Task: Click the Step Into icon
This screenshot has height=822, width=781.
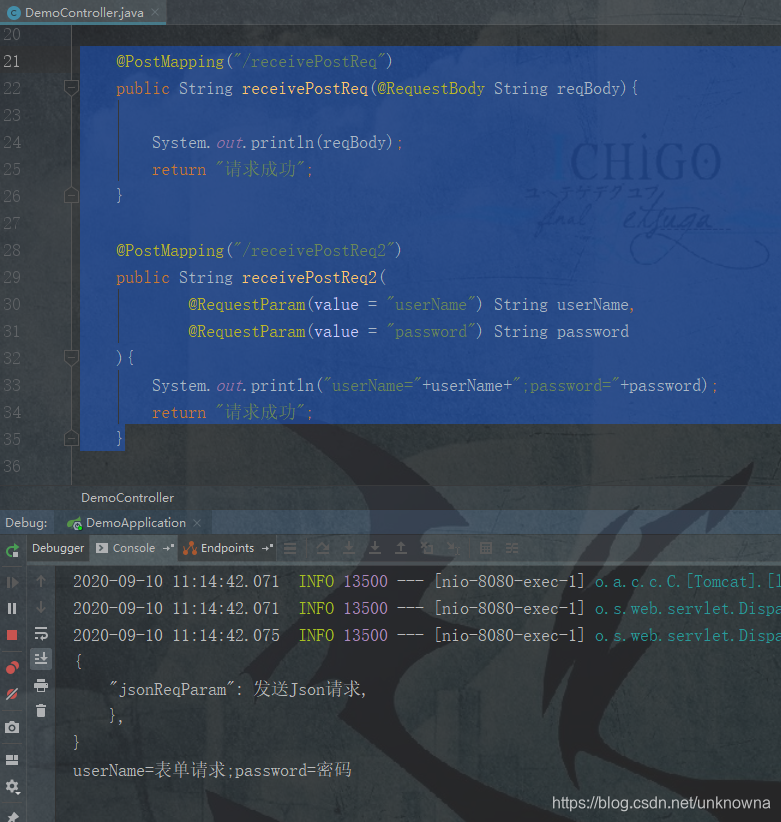Action: point(349,548)
